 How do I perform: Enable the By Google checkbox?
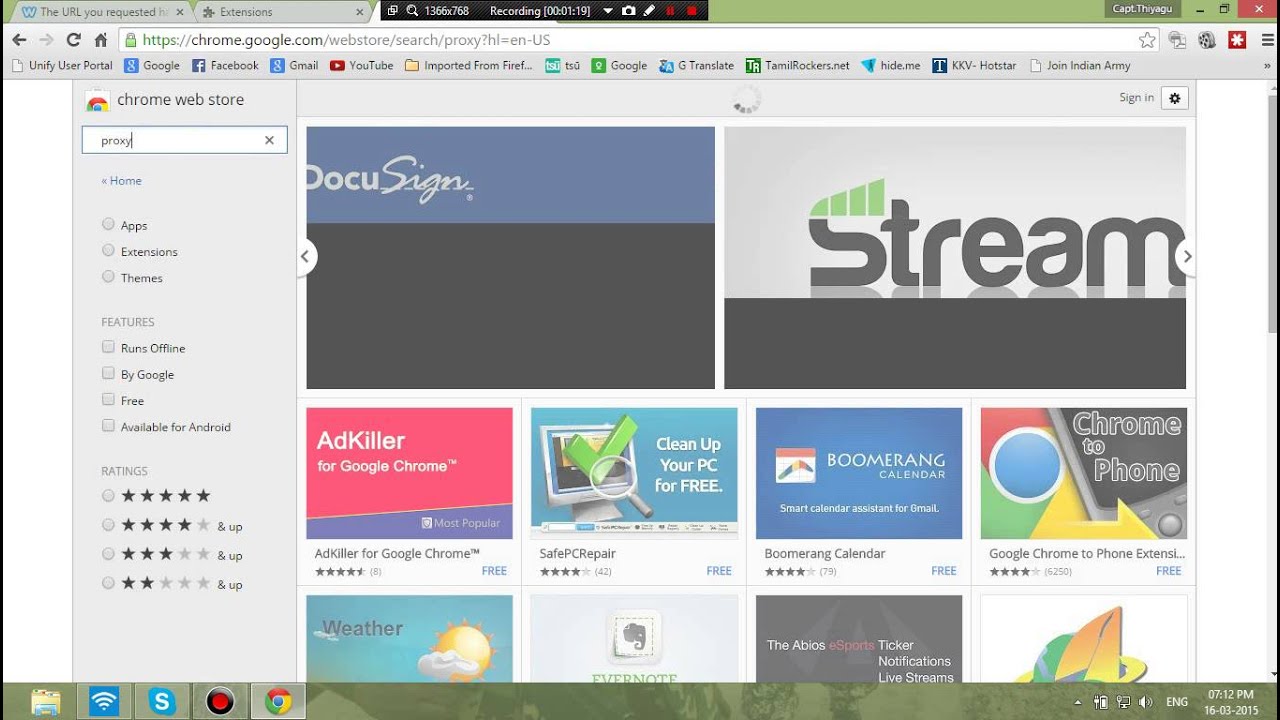click(108, 373)
